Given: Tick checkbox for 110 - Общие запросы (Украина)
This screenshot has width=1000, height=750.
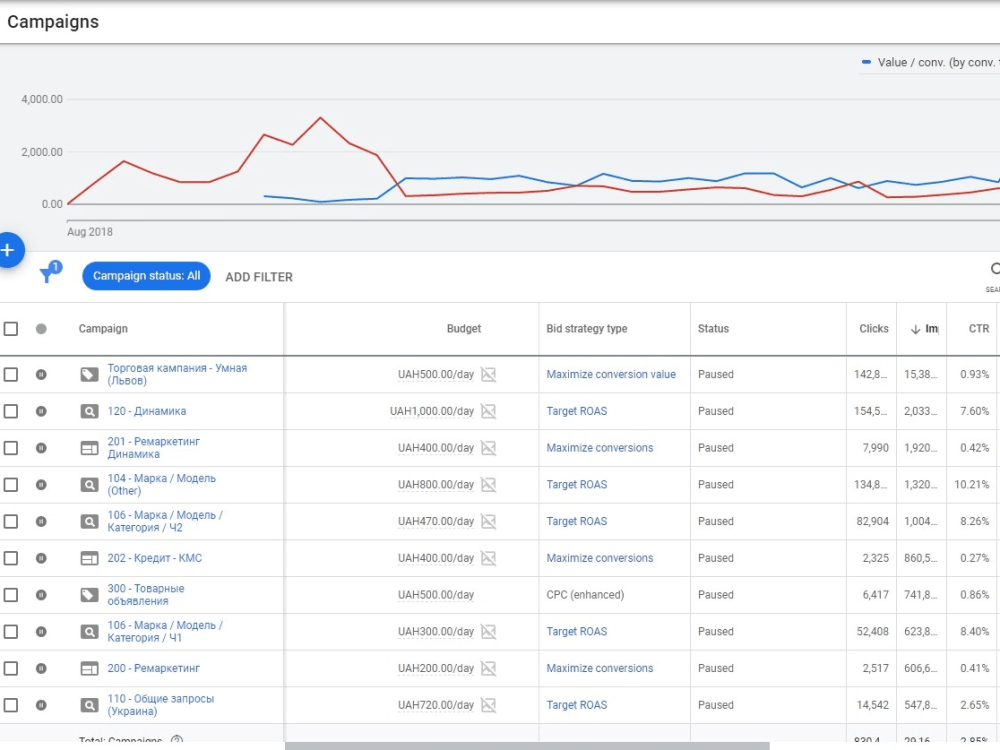Looking at the screenshot, I should click(x=11, y=705).
